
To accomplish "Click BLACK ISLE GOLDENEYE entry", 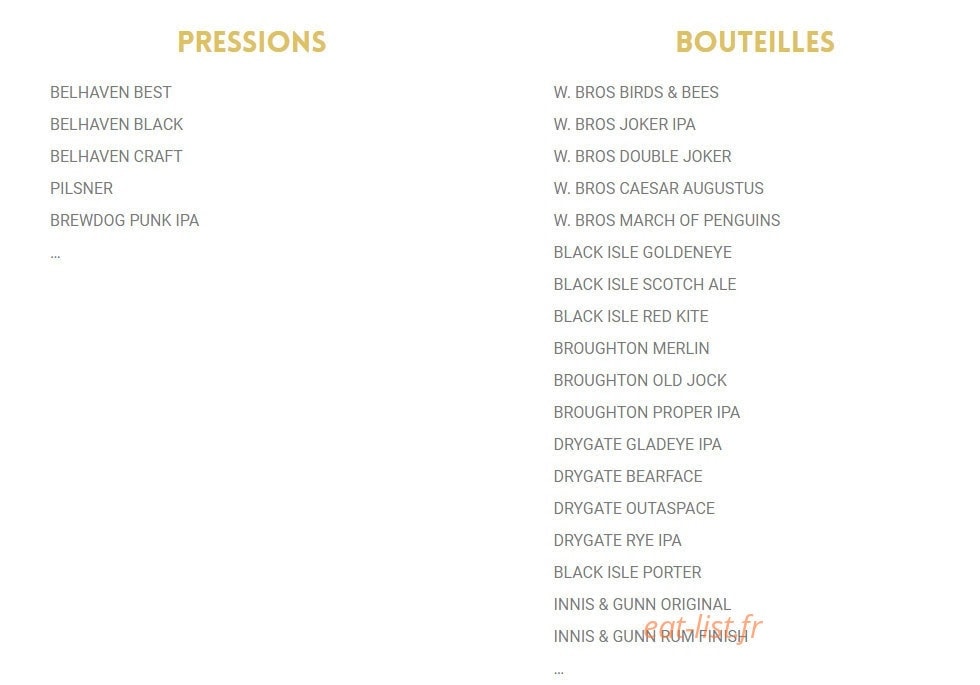I will click(642, 252).
